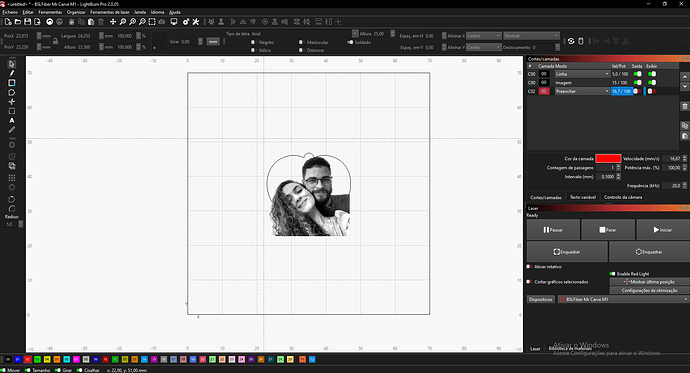690x373 pixels.
Task: Toggle Exibir switch for Imagem layer
Action: pos(652,82)
